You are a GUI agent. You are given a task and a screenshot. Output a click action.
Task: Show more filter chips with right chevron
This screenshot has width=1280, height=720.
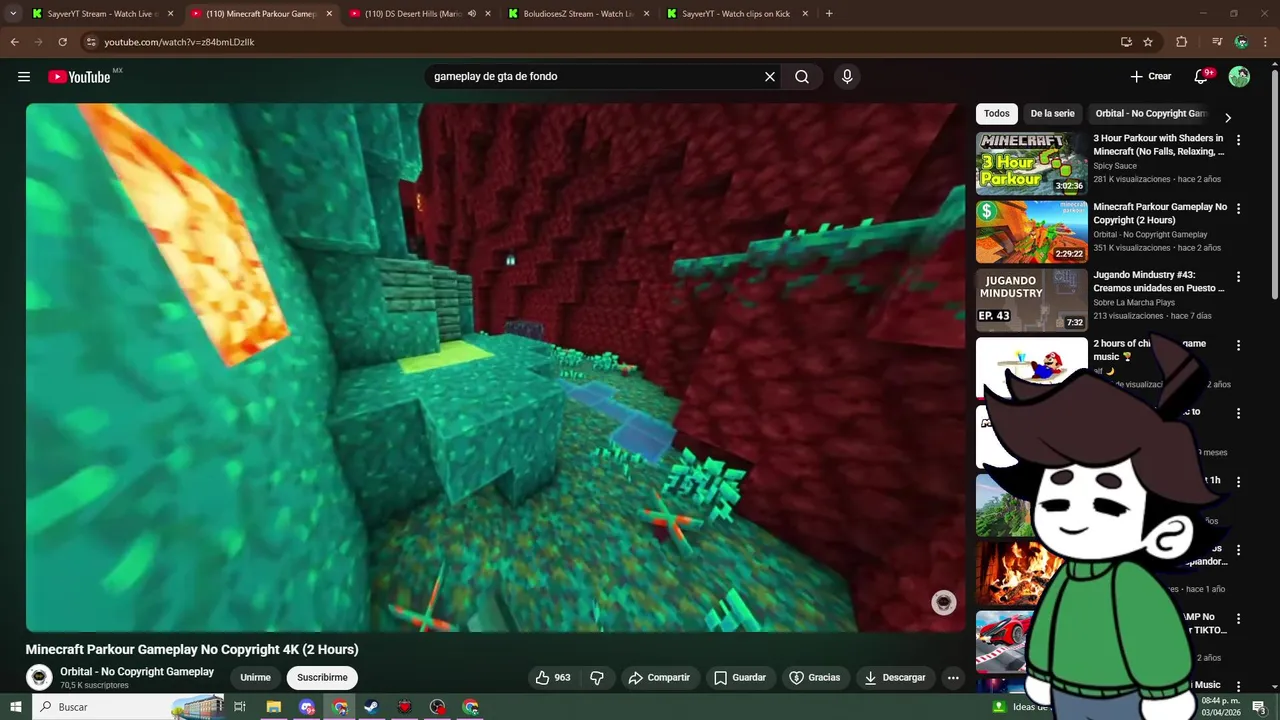pos(1228,117)
